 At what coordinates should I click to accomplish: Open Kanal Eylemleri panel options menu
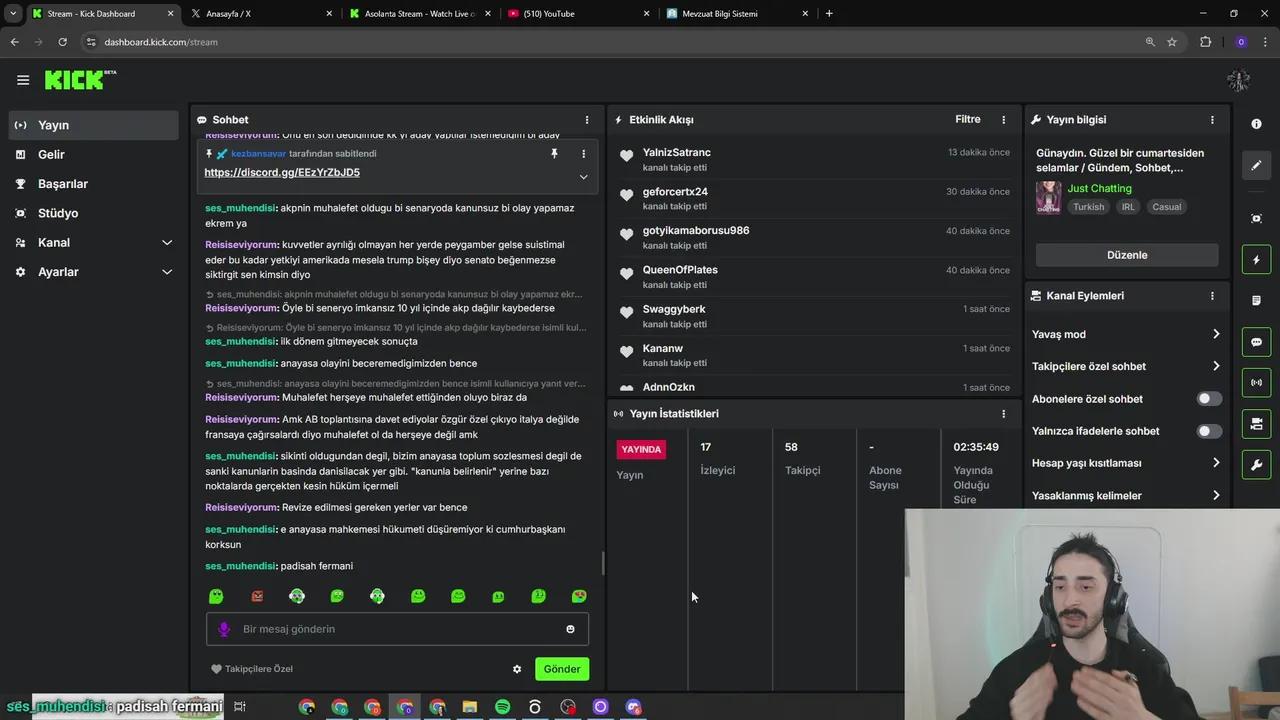click(x=1212, y=296)
